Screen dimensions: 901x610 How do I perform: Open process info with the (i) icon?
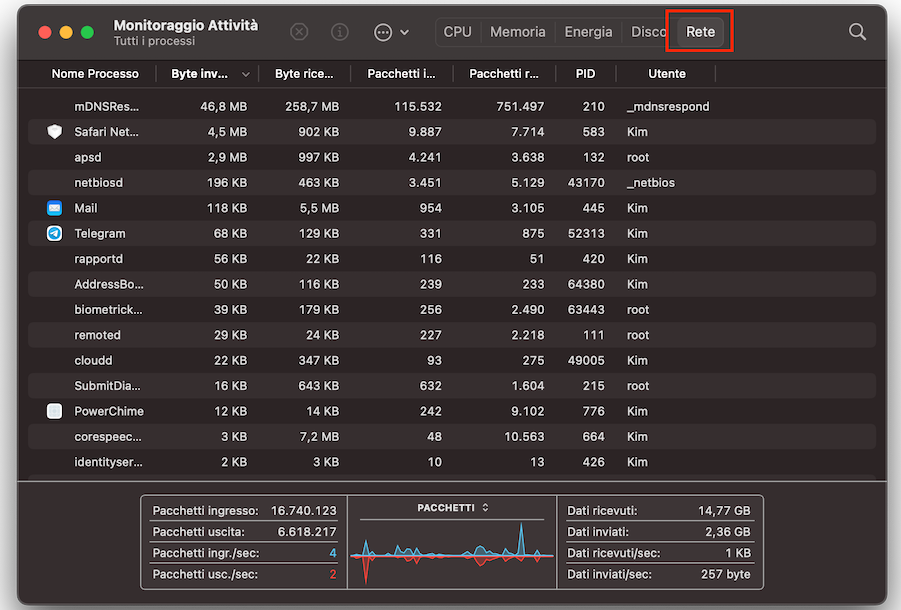pyautogui.click(x=340, y=32)
